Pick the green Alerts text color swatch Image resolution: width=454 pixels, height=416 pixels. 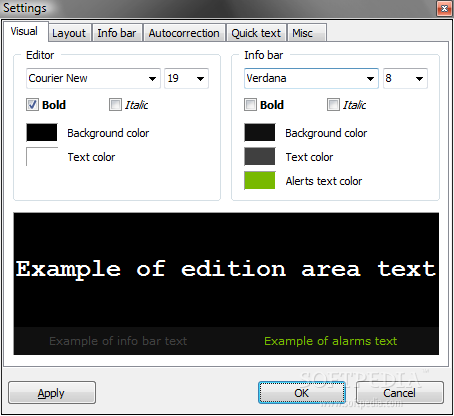[x=260, y=180]
